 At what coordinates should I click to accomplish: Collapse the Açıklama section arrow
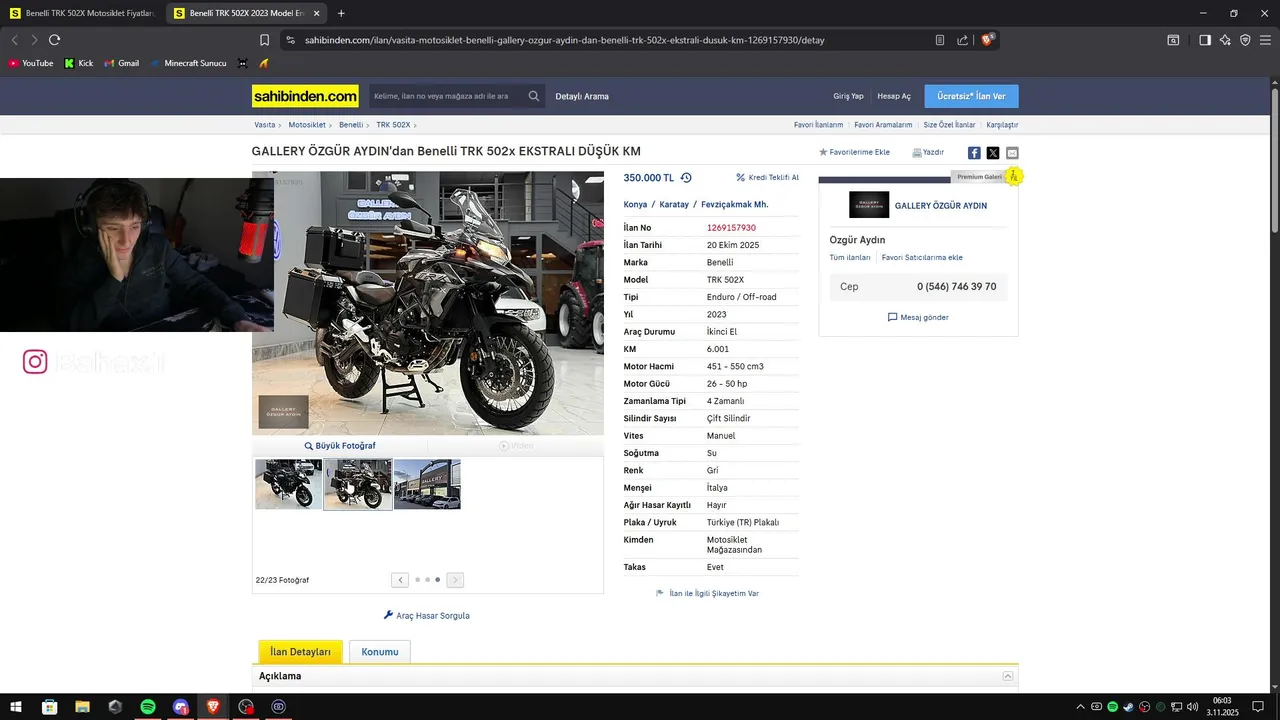1007,676
